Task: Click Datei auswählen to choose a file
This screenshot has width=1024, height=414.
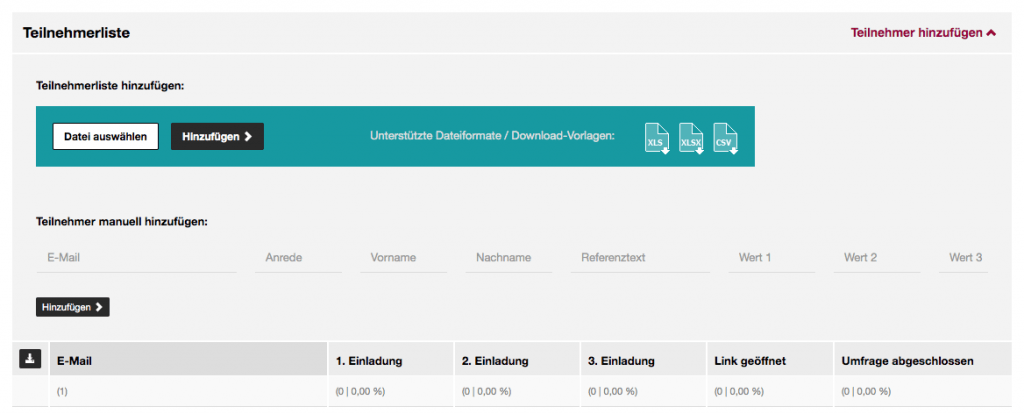Action: 106,136
